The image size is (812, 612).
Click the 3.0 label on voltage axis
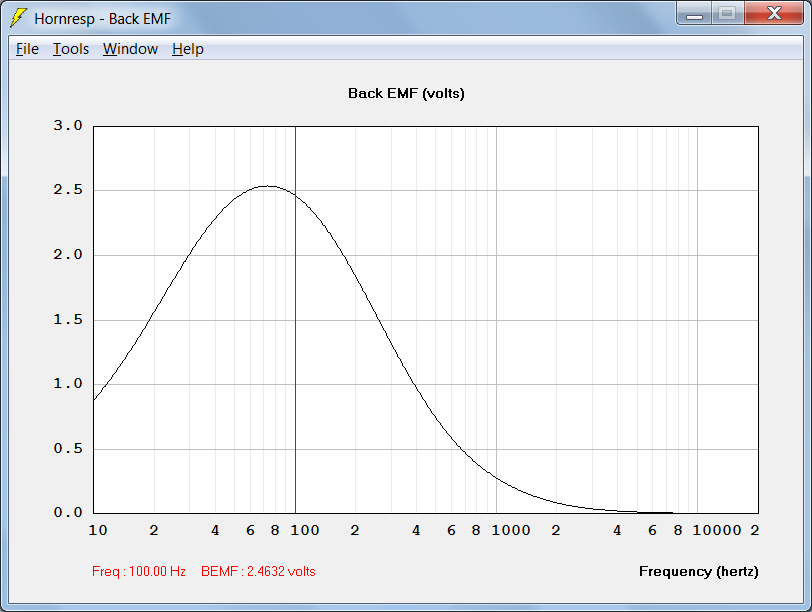click(68, 125)
